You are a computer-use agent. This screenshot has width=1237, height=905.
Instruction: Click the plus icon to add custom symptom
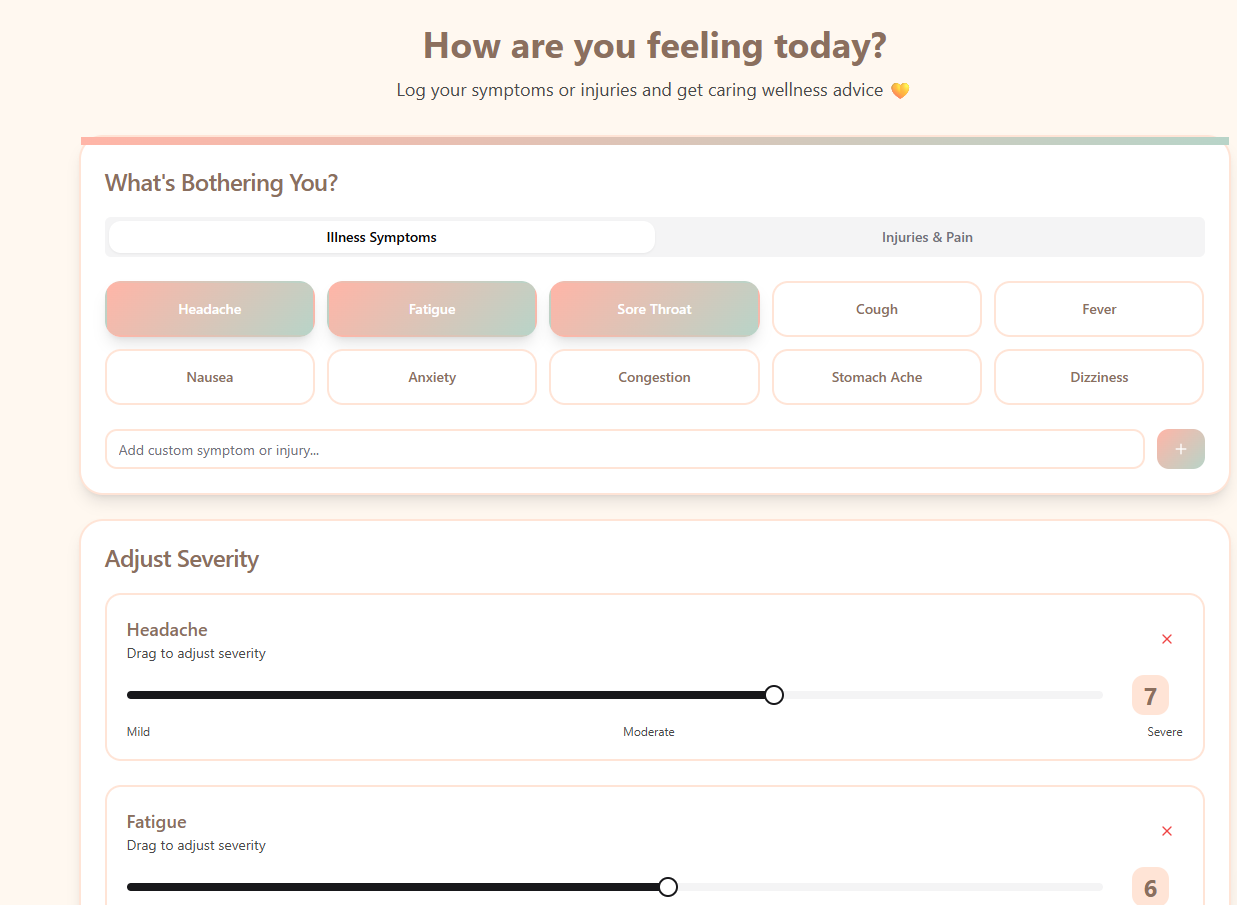tap(1180, 449)
